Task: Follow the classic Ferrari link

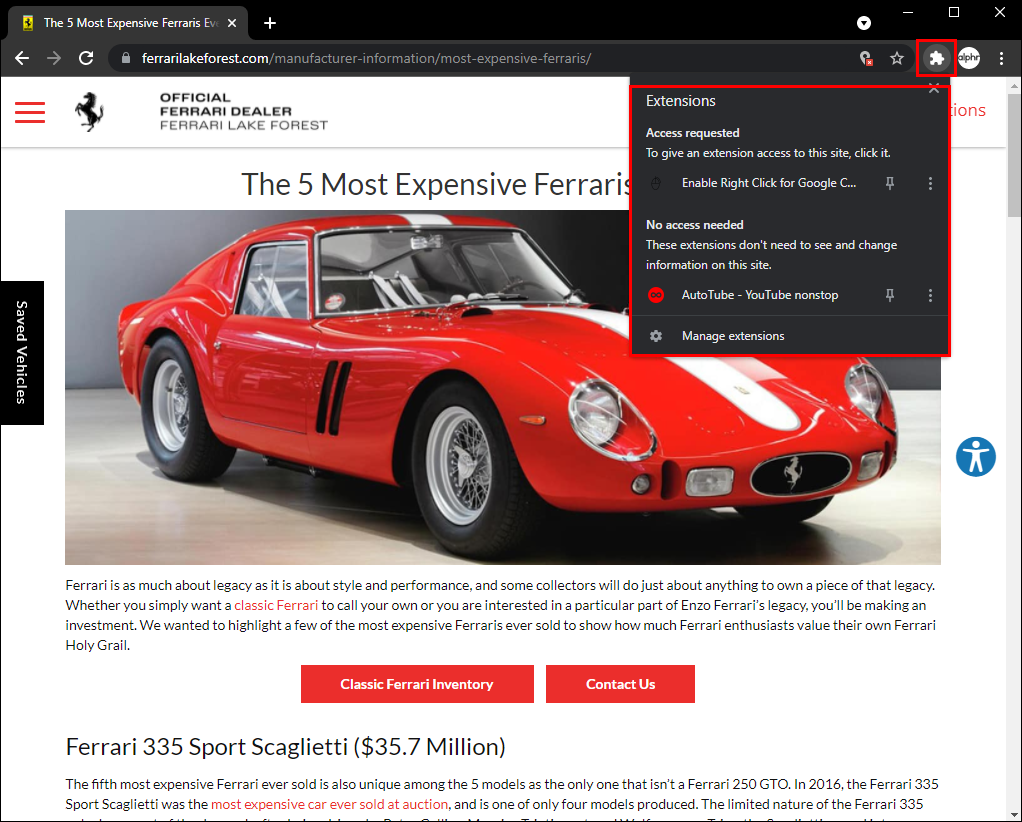Action: click(276, 605)
